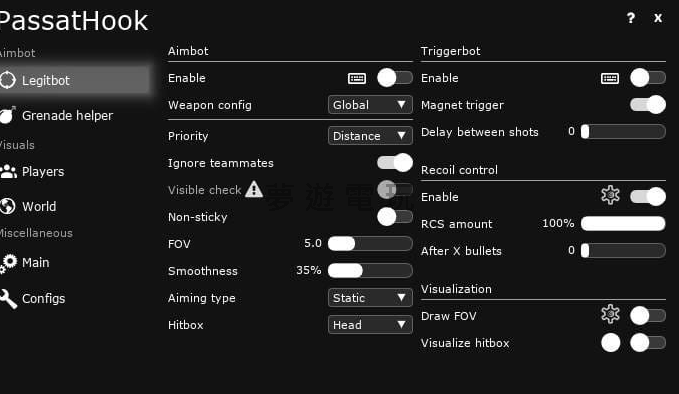Pick the Visualize hitbox white color swatch
This screenshot has height=394, width=679.
click(611, 342)
